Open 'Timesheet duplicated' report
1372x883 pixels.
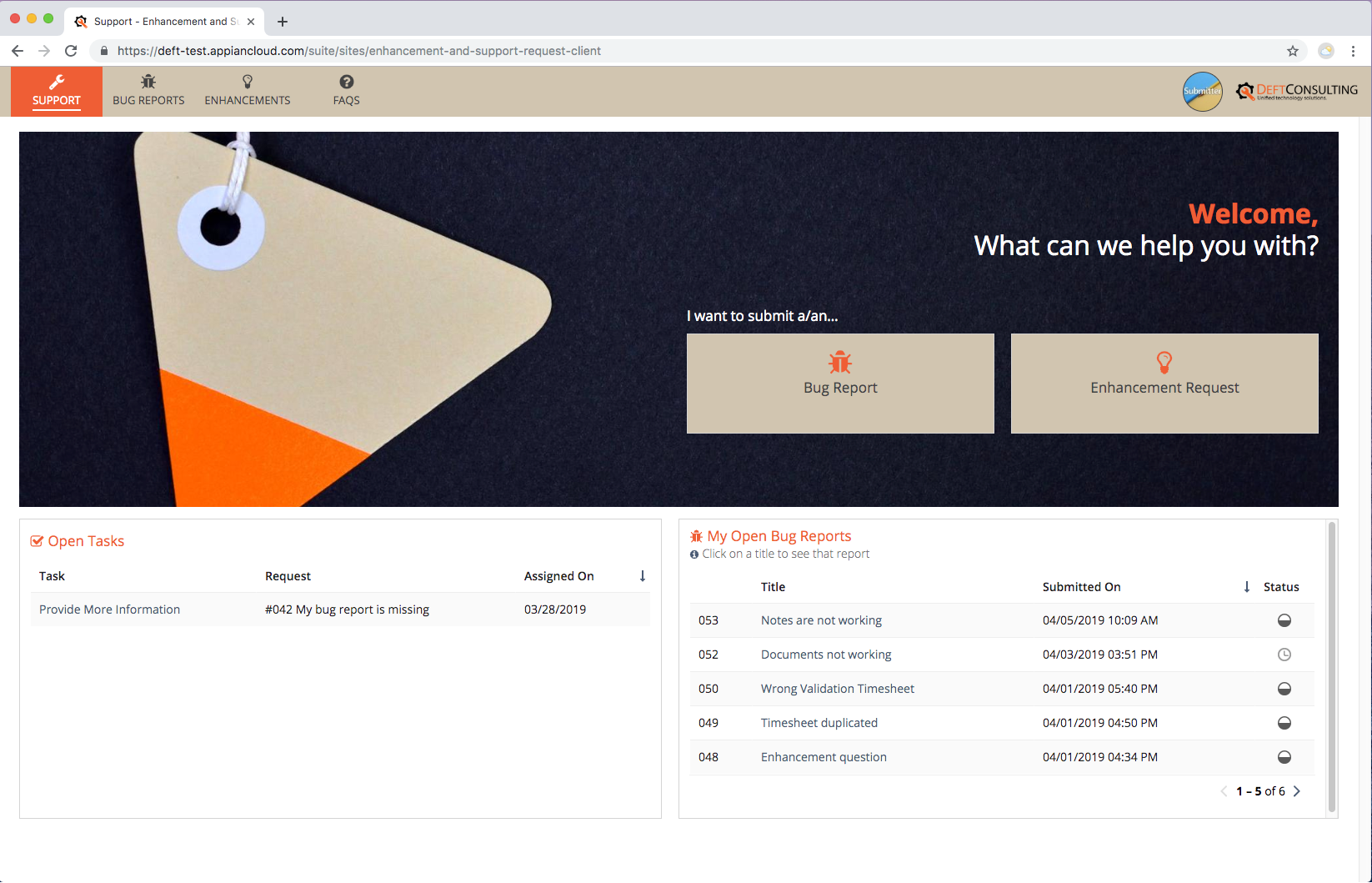819,723
